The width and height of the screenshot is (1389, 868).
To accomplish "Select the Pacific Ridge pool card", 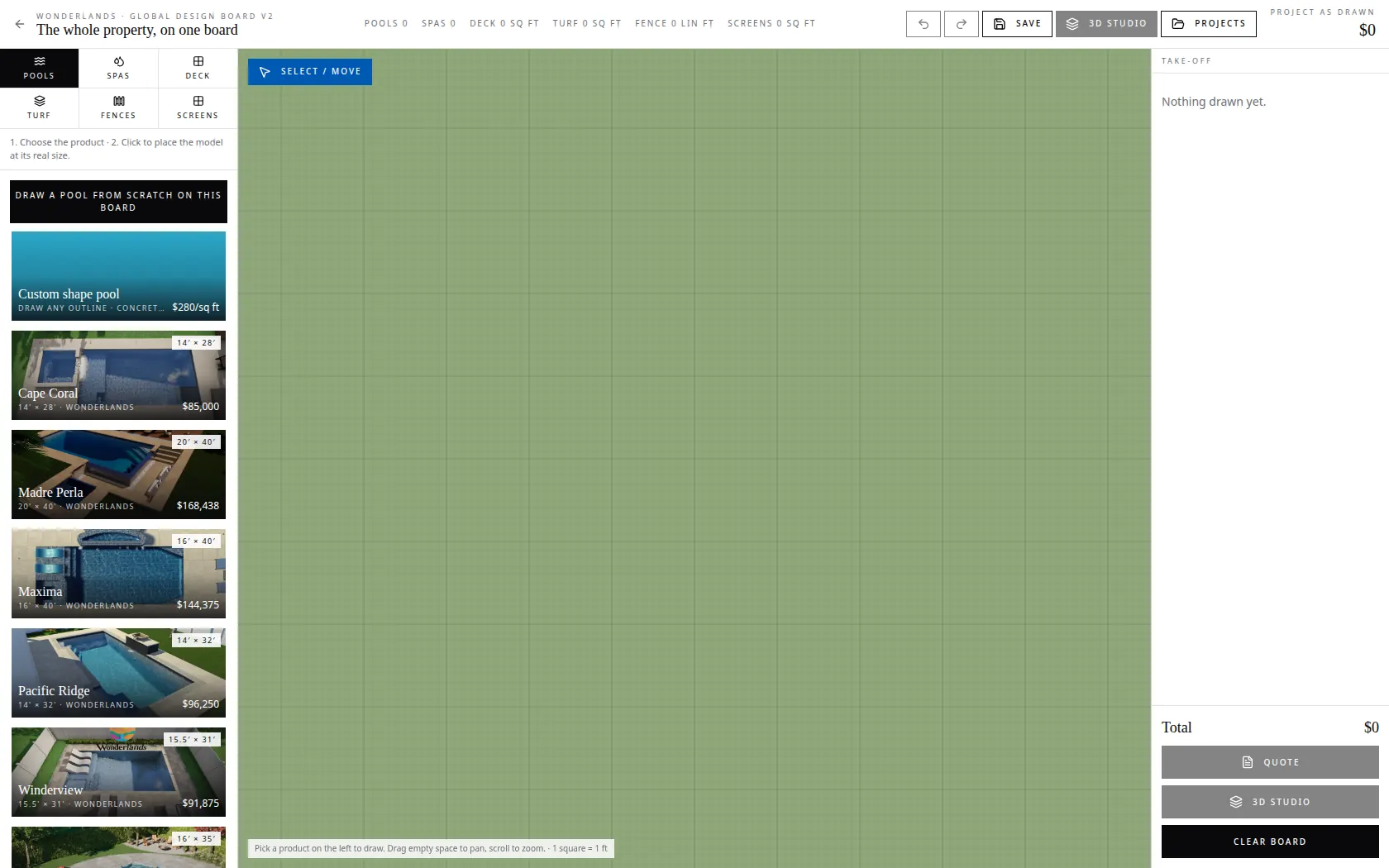I will pos(118,673).
